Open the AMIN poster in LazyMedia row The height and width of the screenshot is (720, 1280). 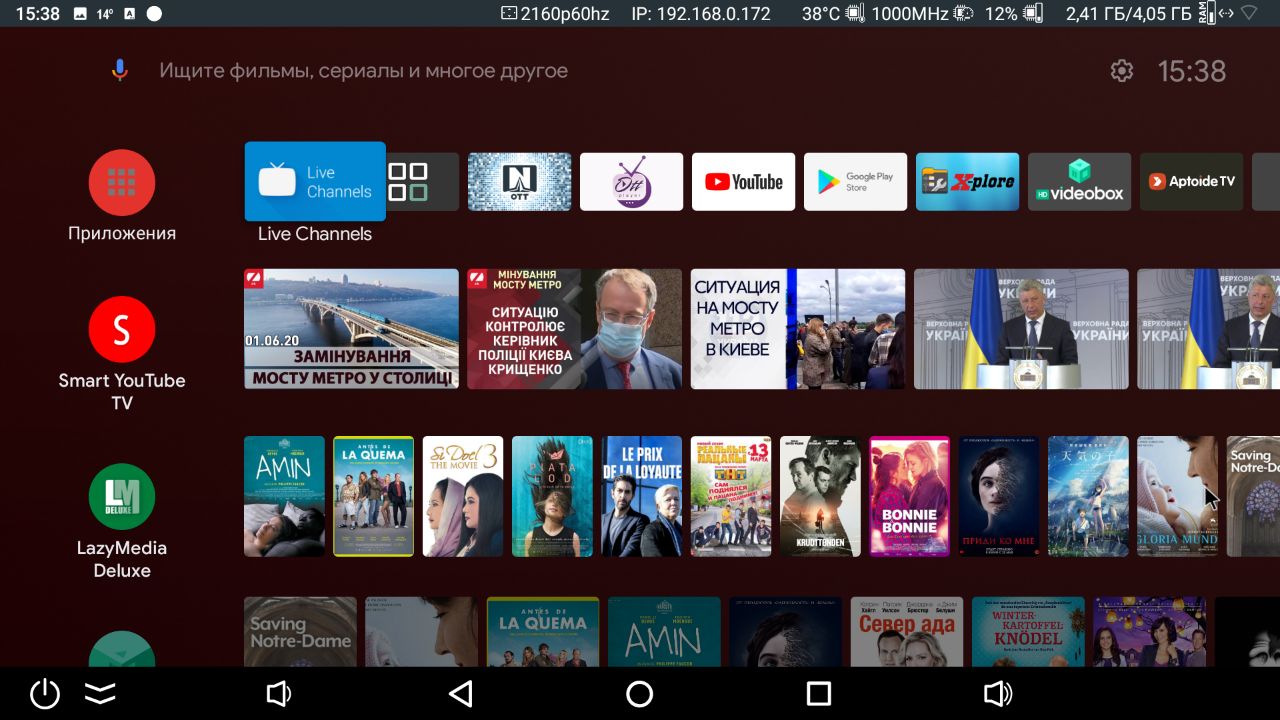coord(285,496)
